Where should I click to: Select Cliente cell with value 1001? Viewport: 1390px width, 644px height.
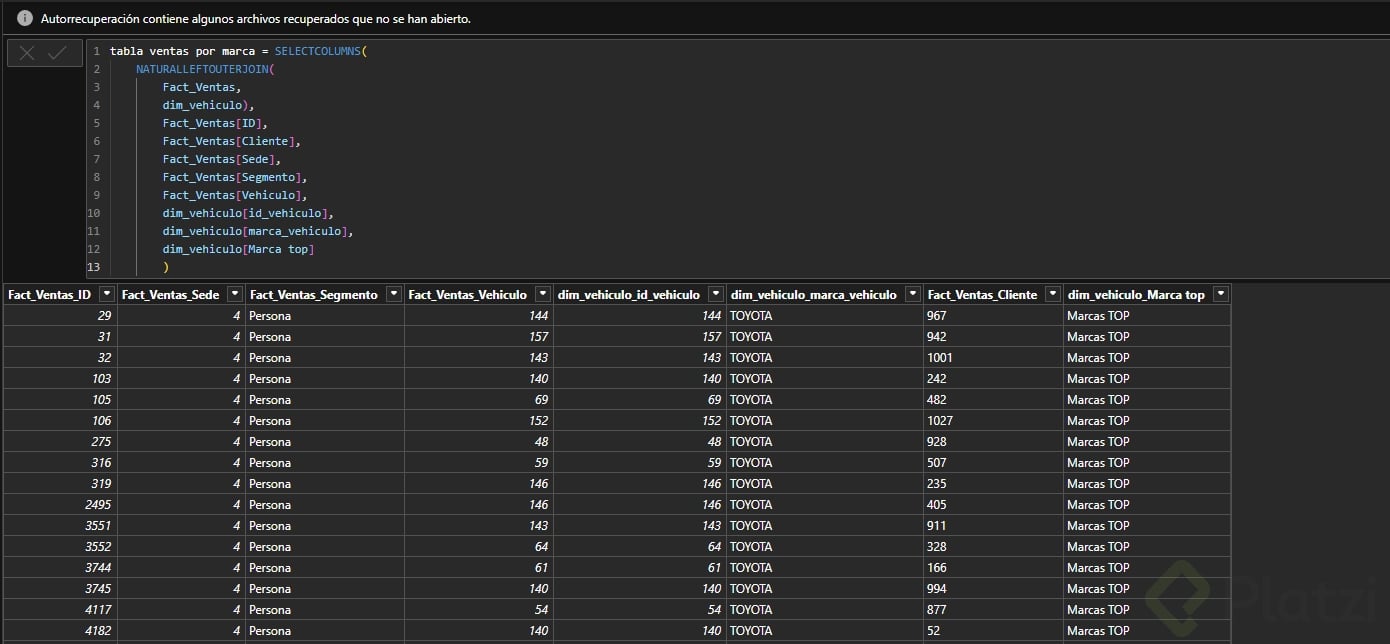[x=993, y=357]
